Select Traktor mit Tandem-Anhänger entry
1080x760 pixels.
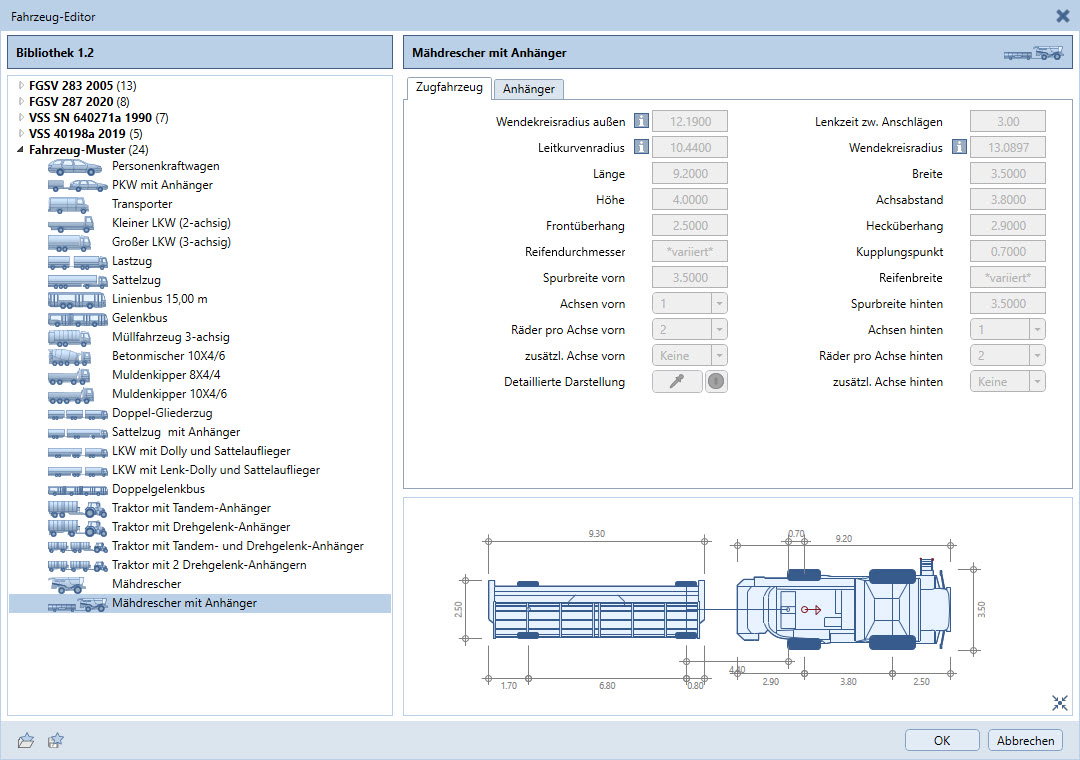tap(191, 508)
